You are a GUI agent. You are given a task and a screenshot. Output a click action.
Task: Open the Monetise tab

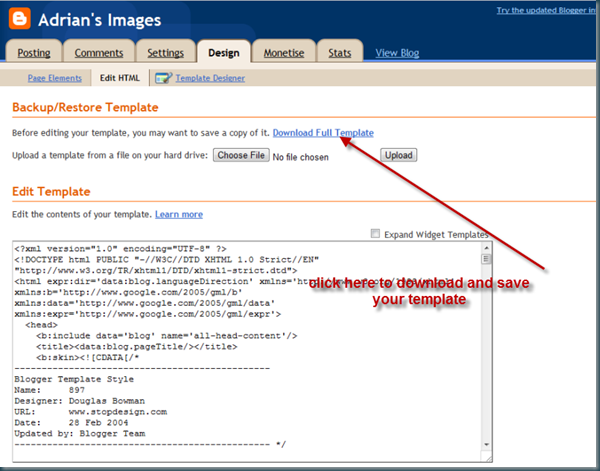tap(284, 53)
